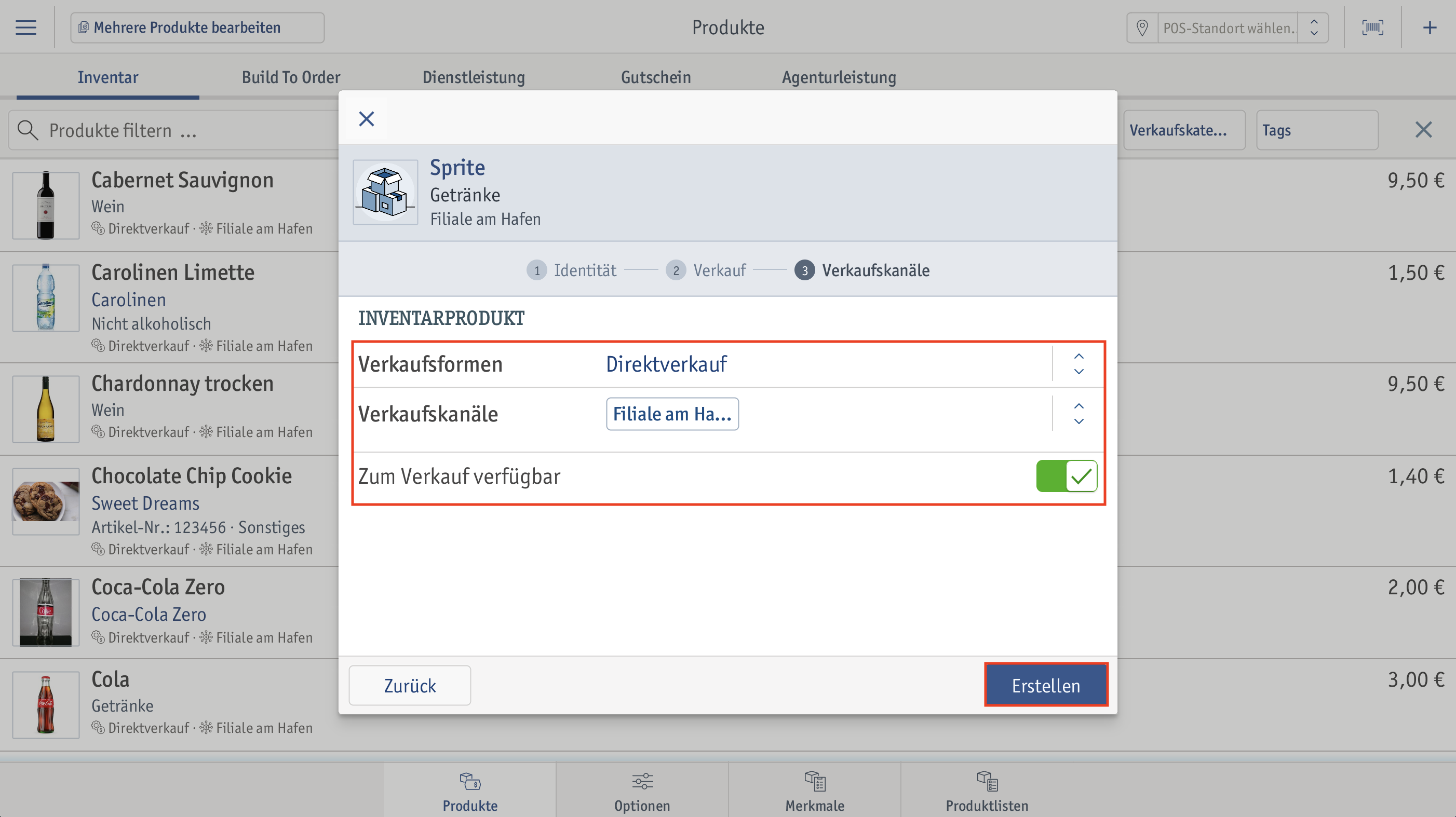Viewport: 1456px width, 817px height.
Task: Click the Sweet Dreams brand link
Action: (145, 503)
